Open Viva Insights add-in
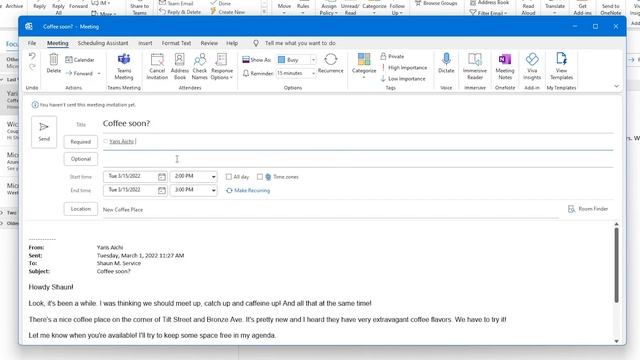Screen dimensions: 640x360 (x=532, y=67)
